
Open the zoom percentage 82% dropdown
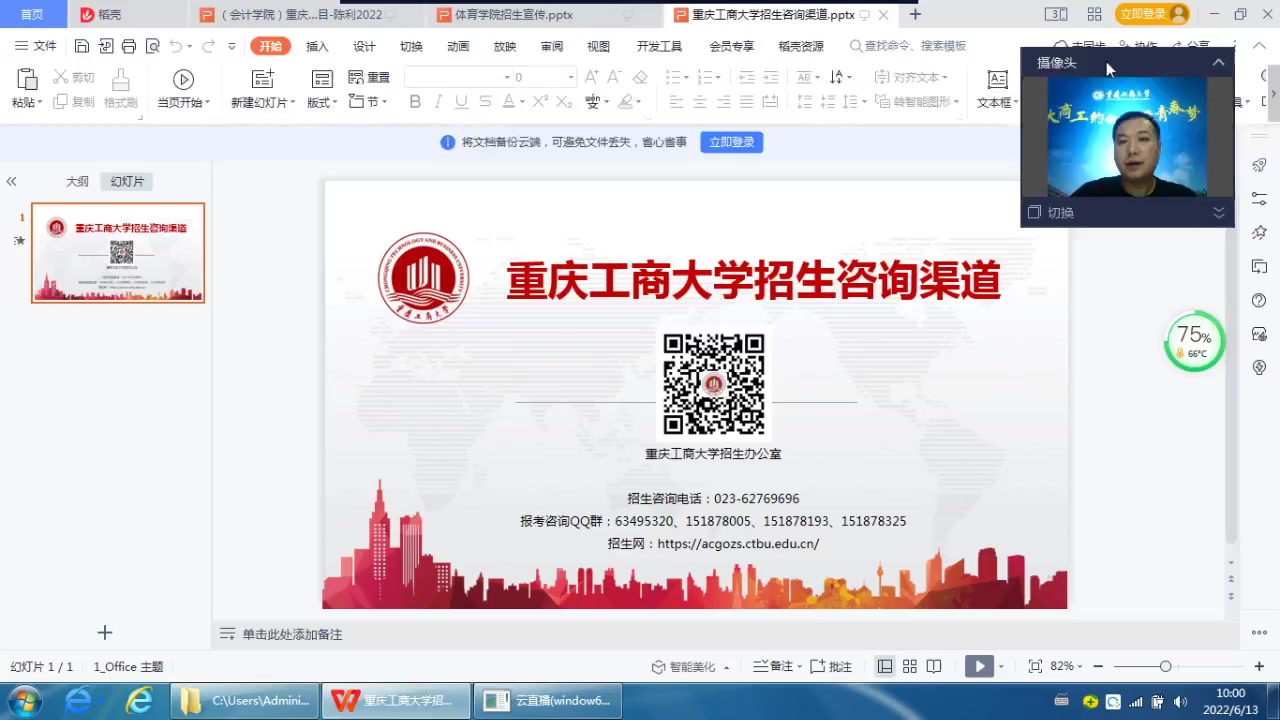1066,666
